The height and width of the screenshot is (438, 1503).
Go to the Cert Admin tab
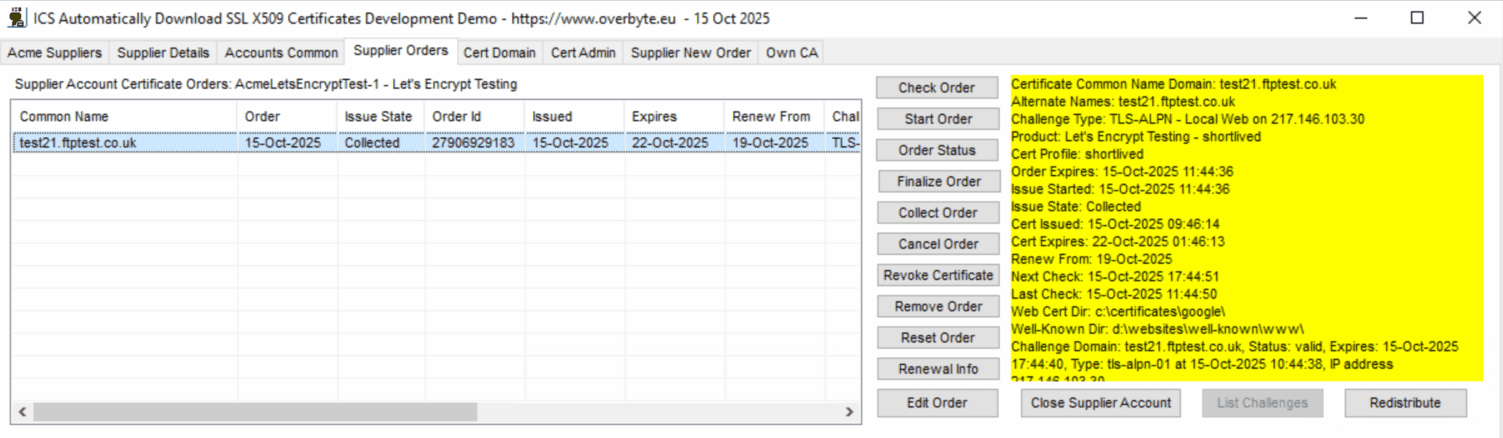[x=583, y=53]
